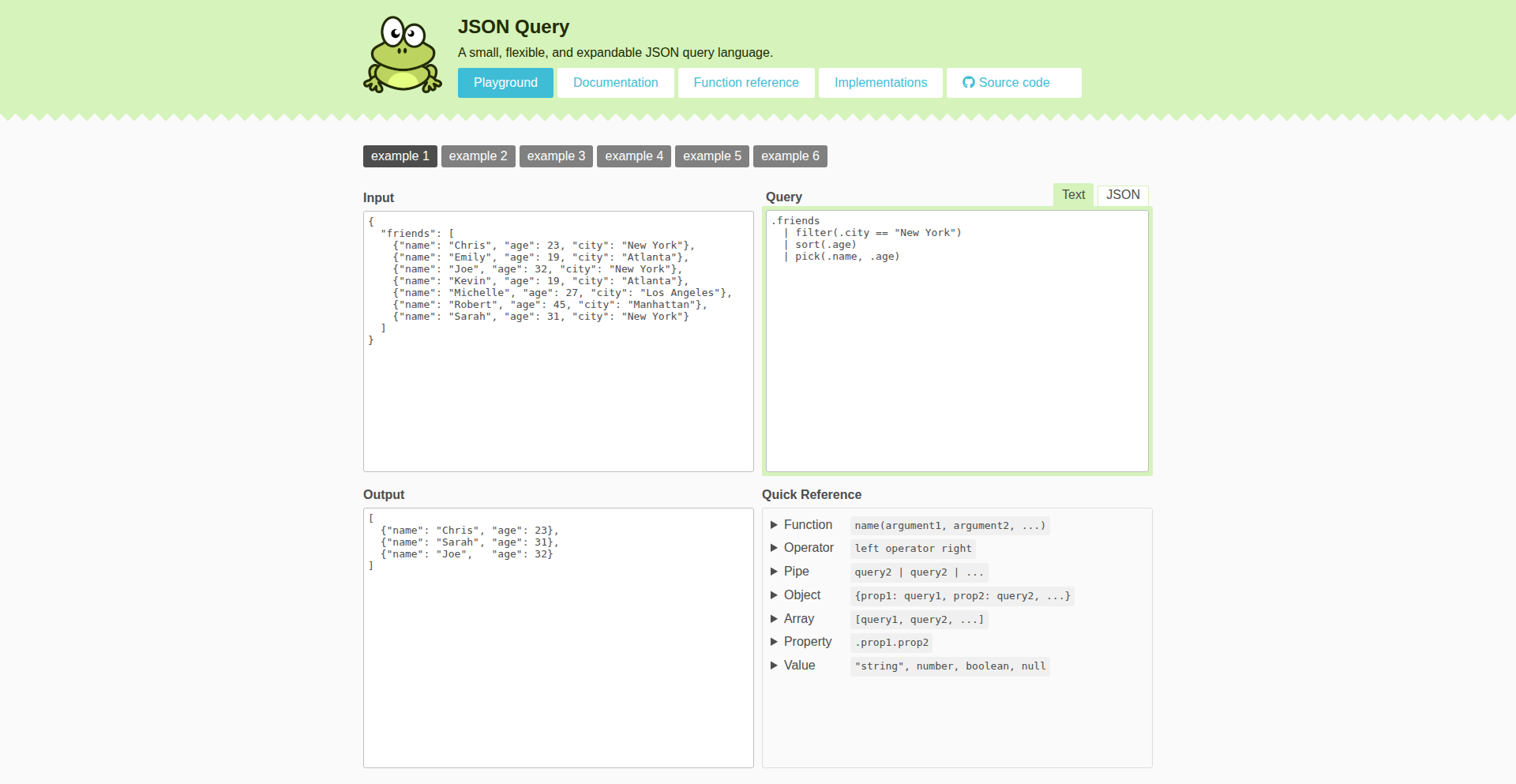This screenshot has height=784, width=1516.
Task: Open the Documentation page
Action: point(615,83)
